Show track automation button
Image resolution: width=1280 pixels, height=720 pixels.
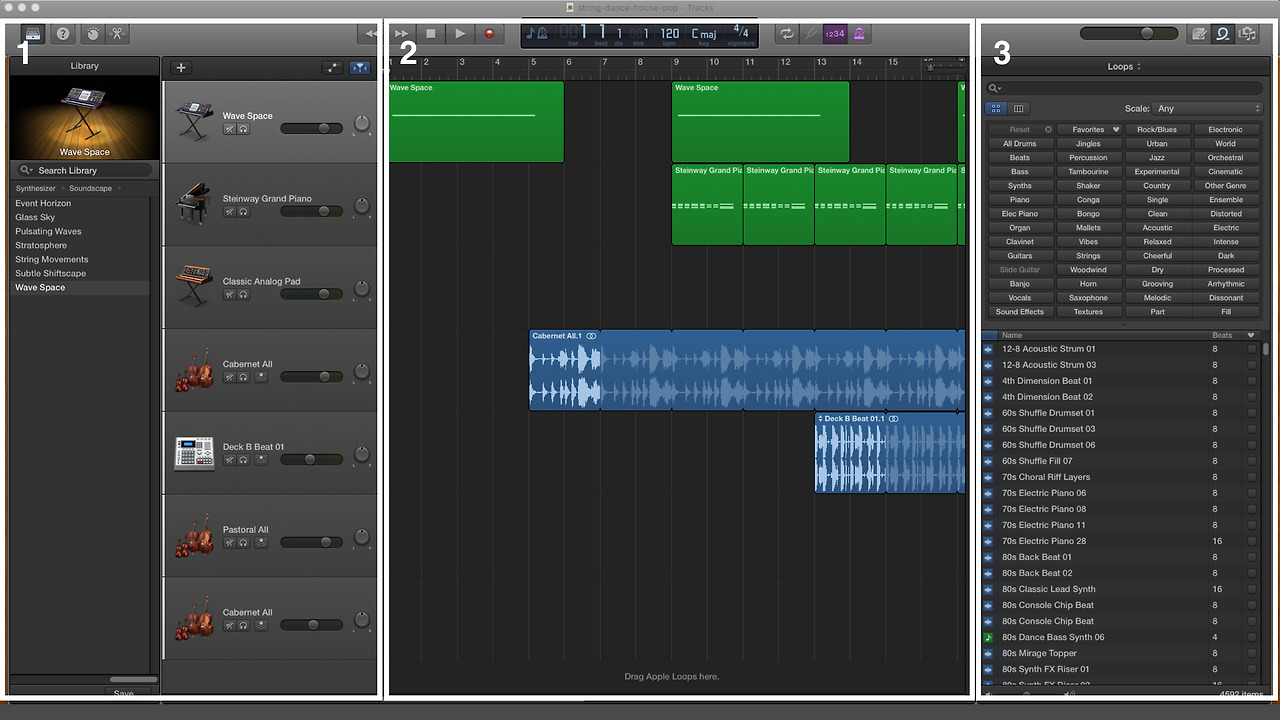[x=332, y=68]
